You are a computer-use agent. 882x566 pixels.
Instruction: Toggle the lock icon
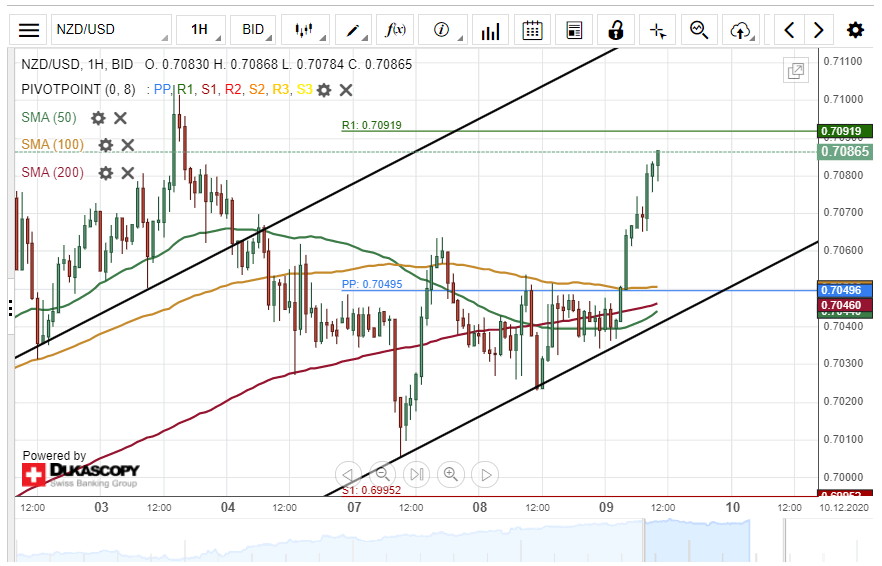[x=616, y=30]
